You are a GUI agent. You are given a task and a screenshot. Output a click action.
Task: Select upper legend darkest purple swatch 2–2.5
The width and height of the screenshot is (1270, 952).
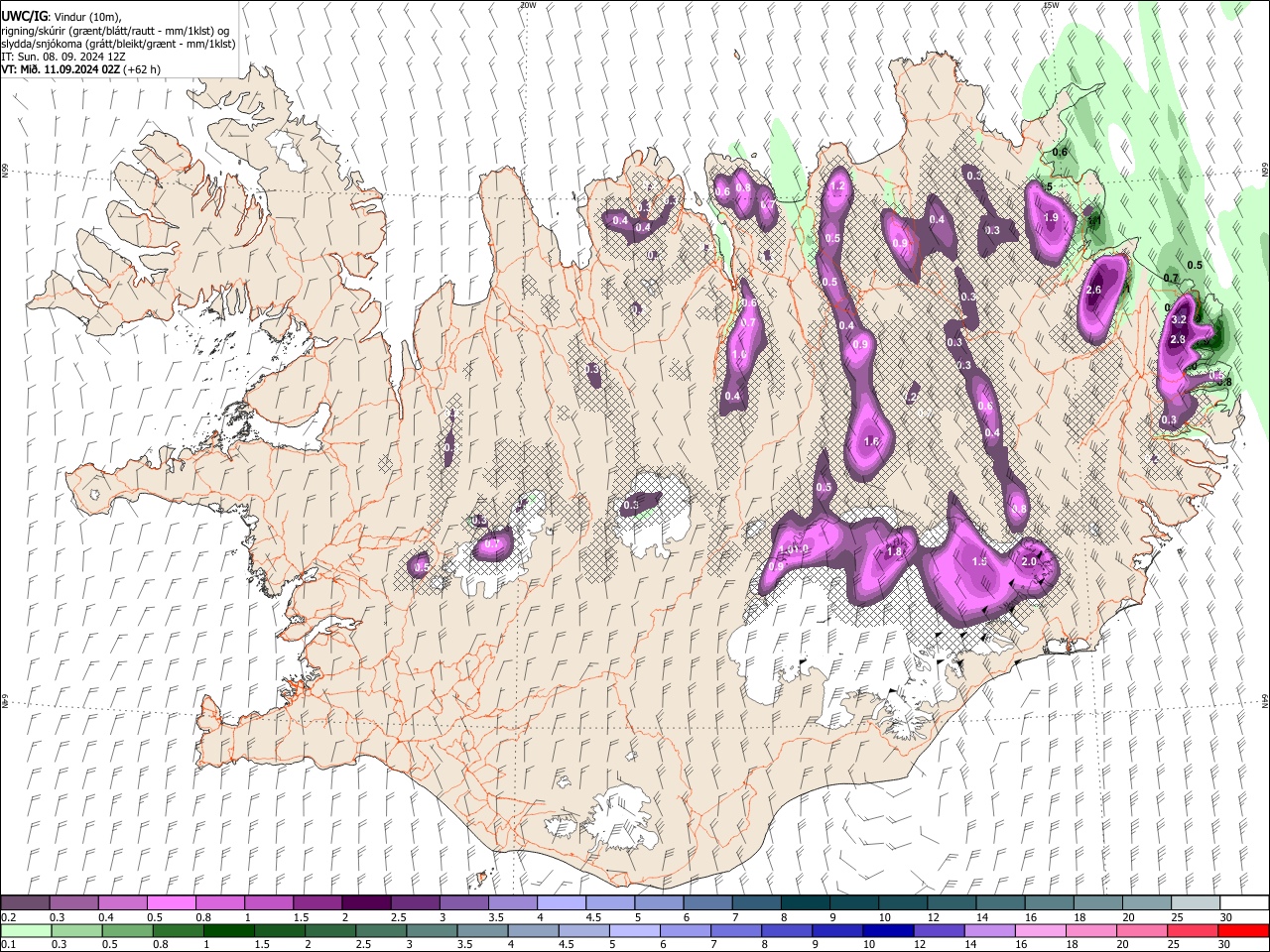point(365,903)
